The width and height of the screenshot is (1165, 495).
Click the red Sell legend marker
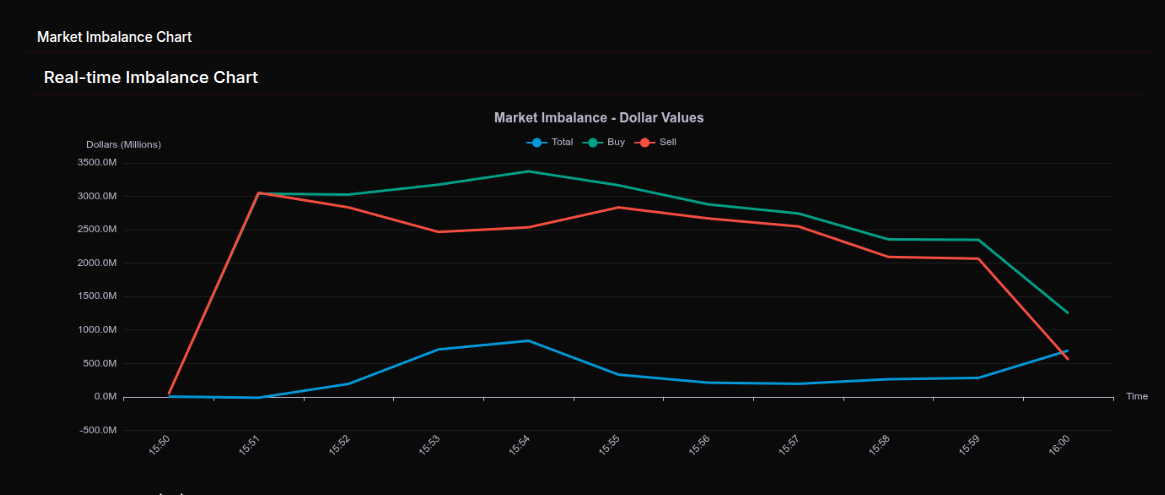(645, 142)
